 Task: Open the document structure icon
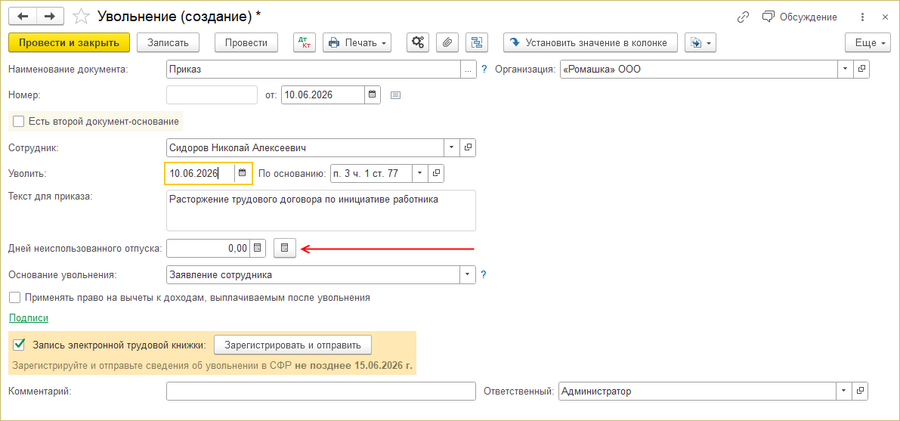tap(476, 43)
